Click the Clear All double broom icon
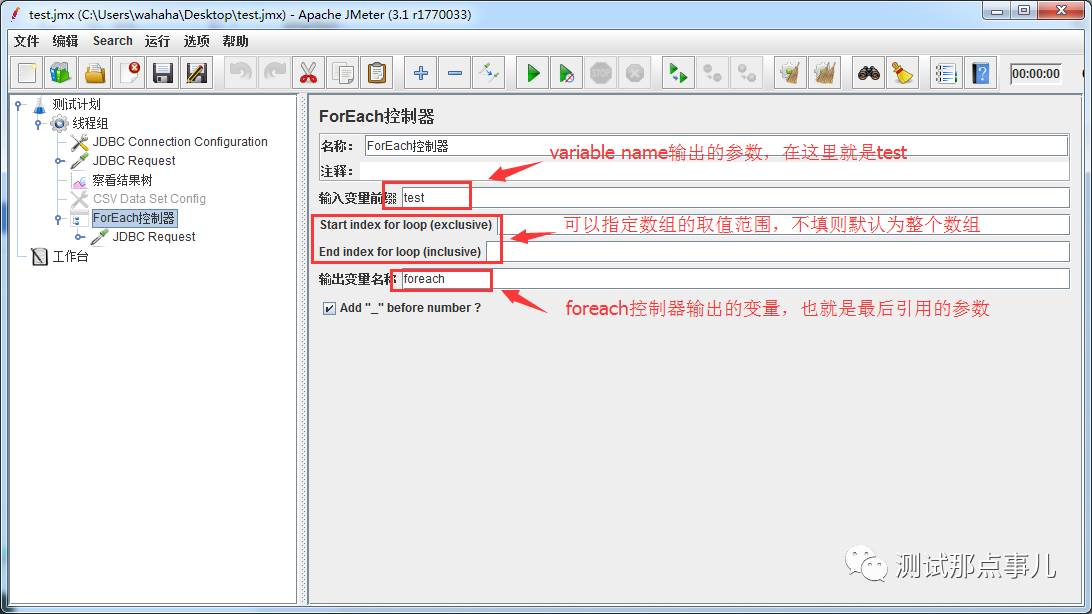 point(825,72)
